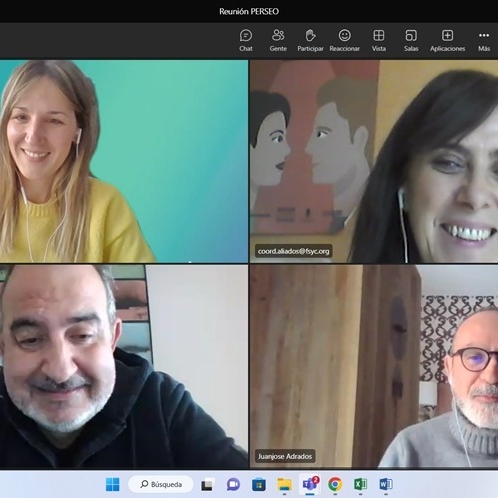This screenshot has height=498, width=498.
Task: Open Excel from the taskbar
Action: click(360, 484)
